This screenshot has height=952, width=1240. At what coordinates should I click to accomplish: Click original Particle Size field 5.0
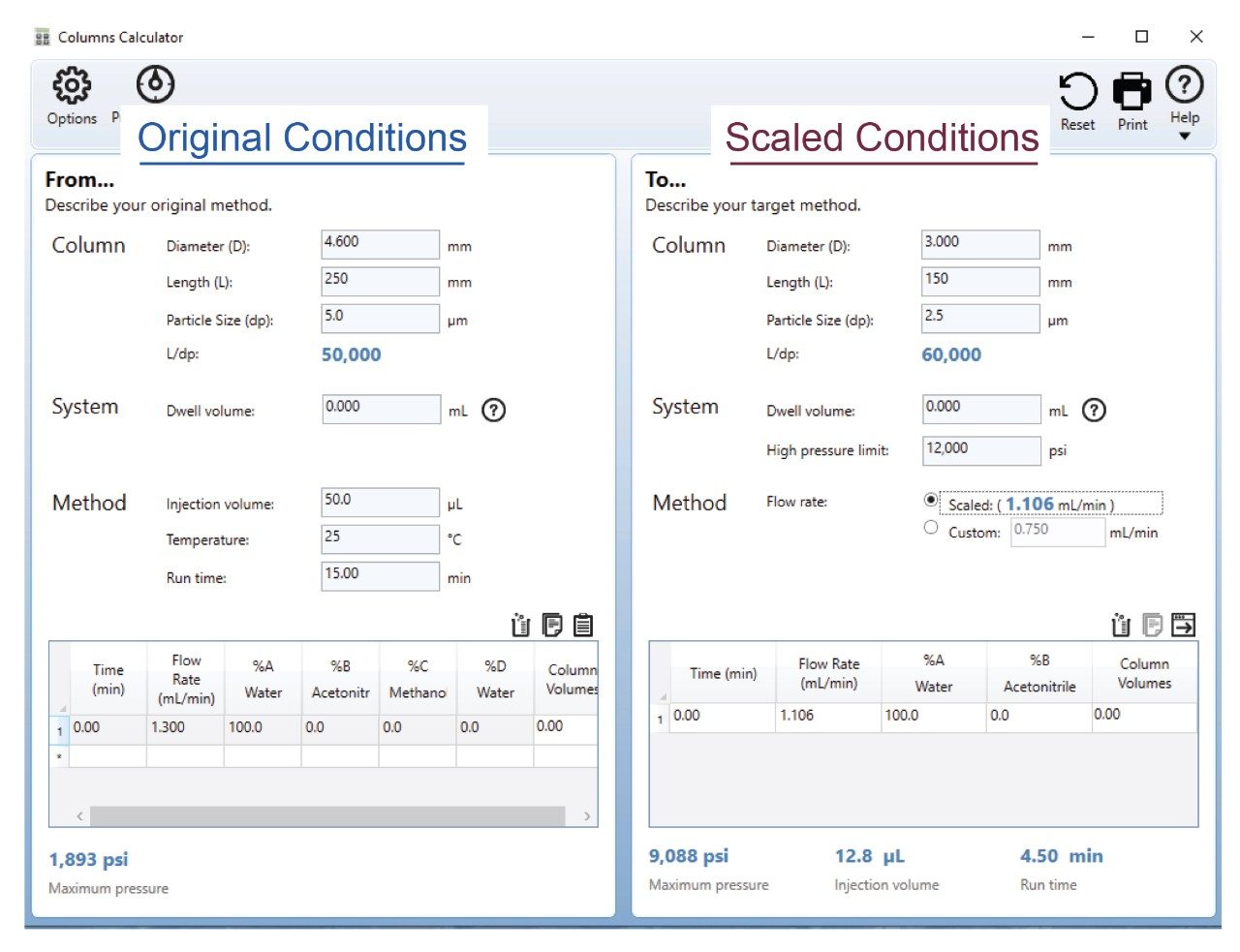381,318
